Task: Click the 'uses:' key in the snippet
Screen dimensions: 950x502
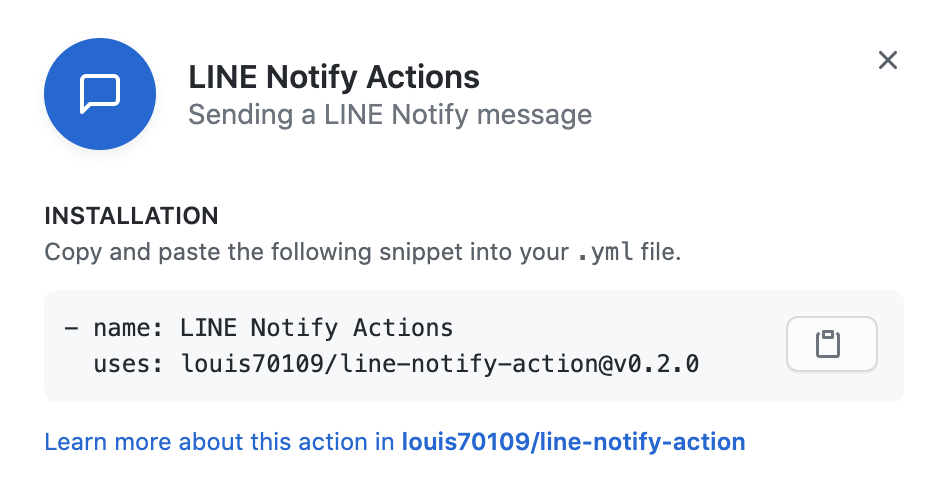Action: pos(128,364)
